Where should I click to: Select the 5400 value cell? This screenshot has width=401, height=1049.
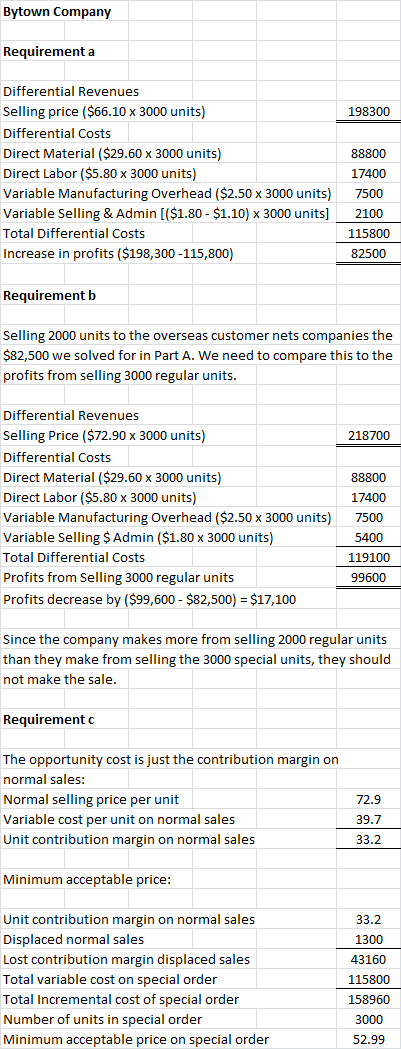[x=369, y=537]
